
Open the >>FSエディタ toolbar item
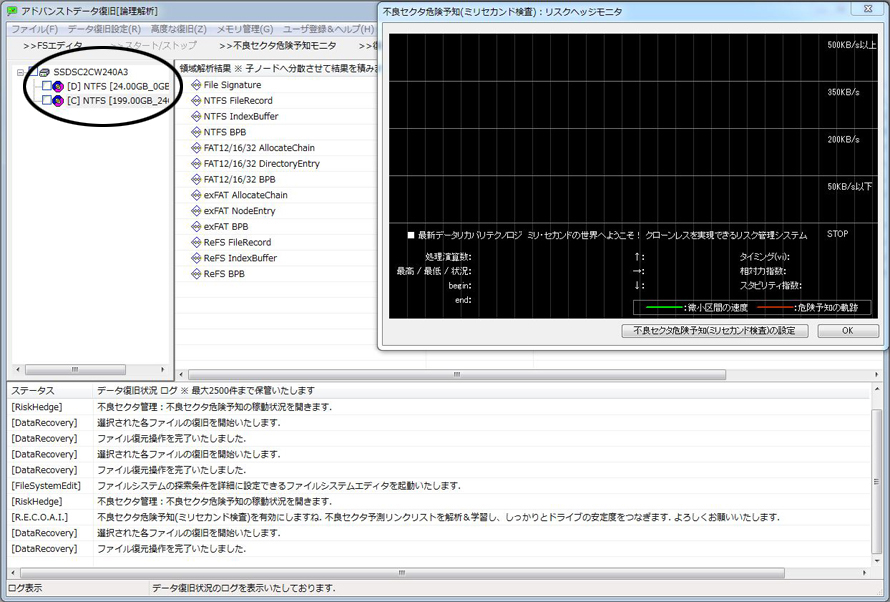click(x=53, y=46)
